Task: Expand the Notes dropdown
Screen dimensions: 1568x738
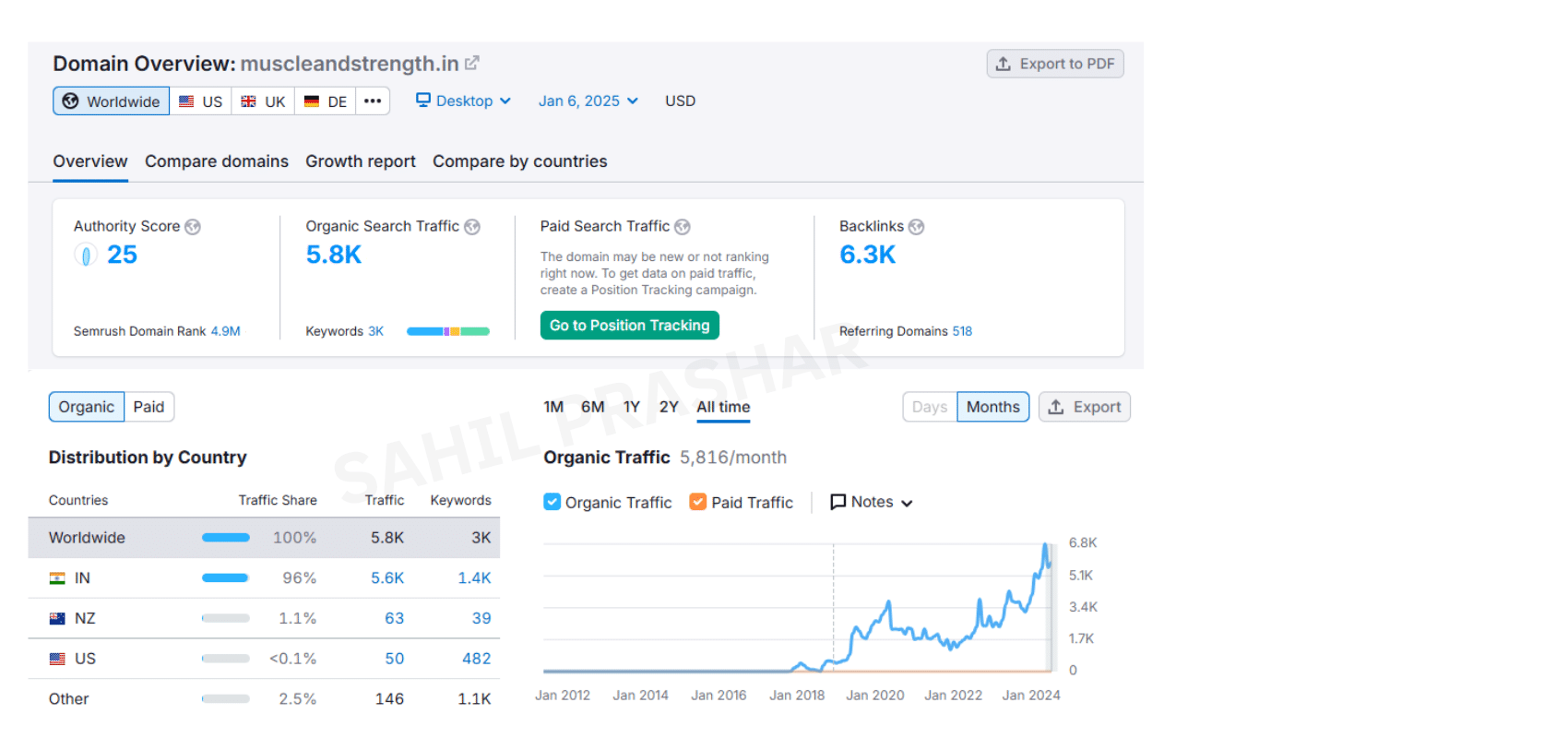Action: pyautogui.click(x=872, y=502)
